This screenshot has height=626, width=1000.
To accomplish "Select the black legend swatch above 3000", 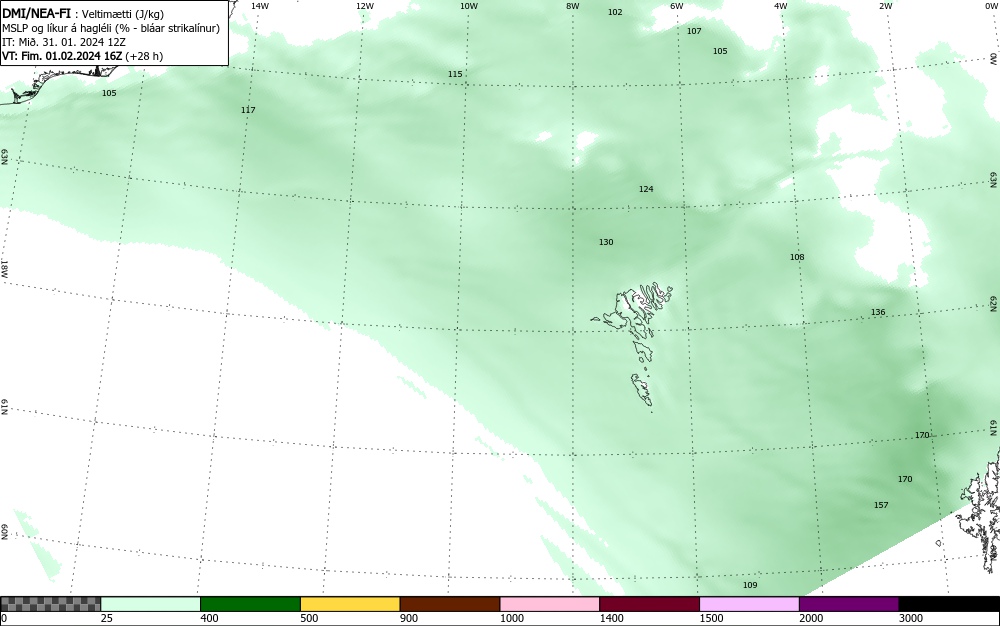I will point(949,604).
